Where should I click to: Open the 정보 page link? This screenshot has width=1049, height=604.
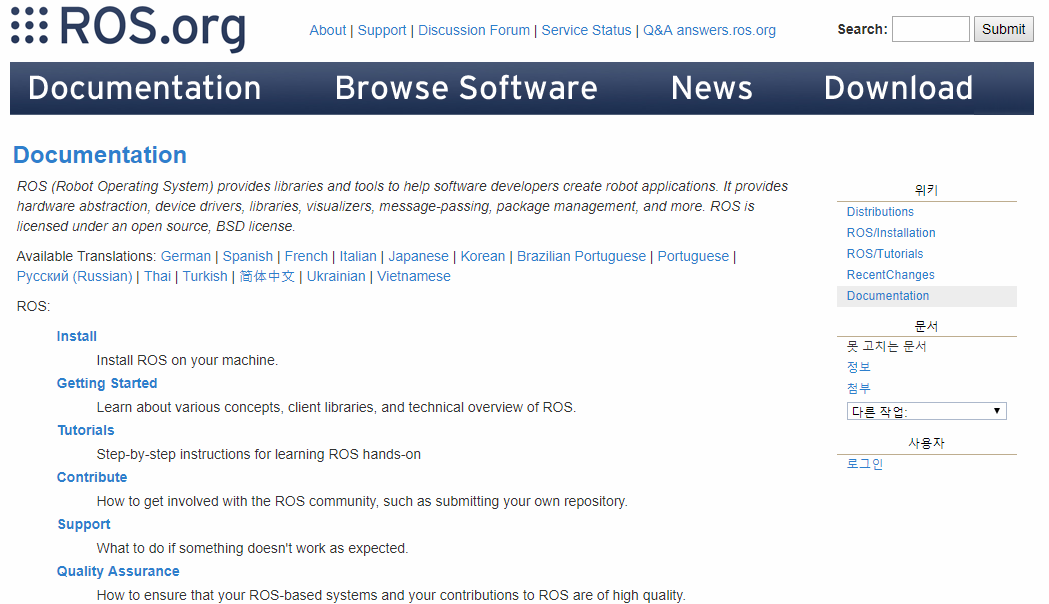pos(858,367)
